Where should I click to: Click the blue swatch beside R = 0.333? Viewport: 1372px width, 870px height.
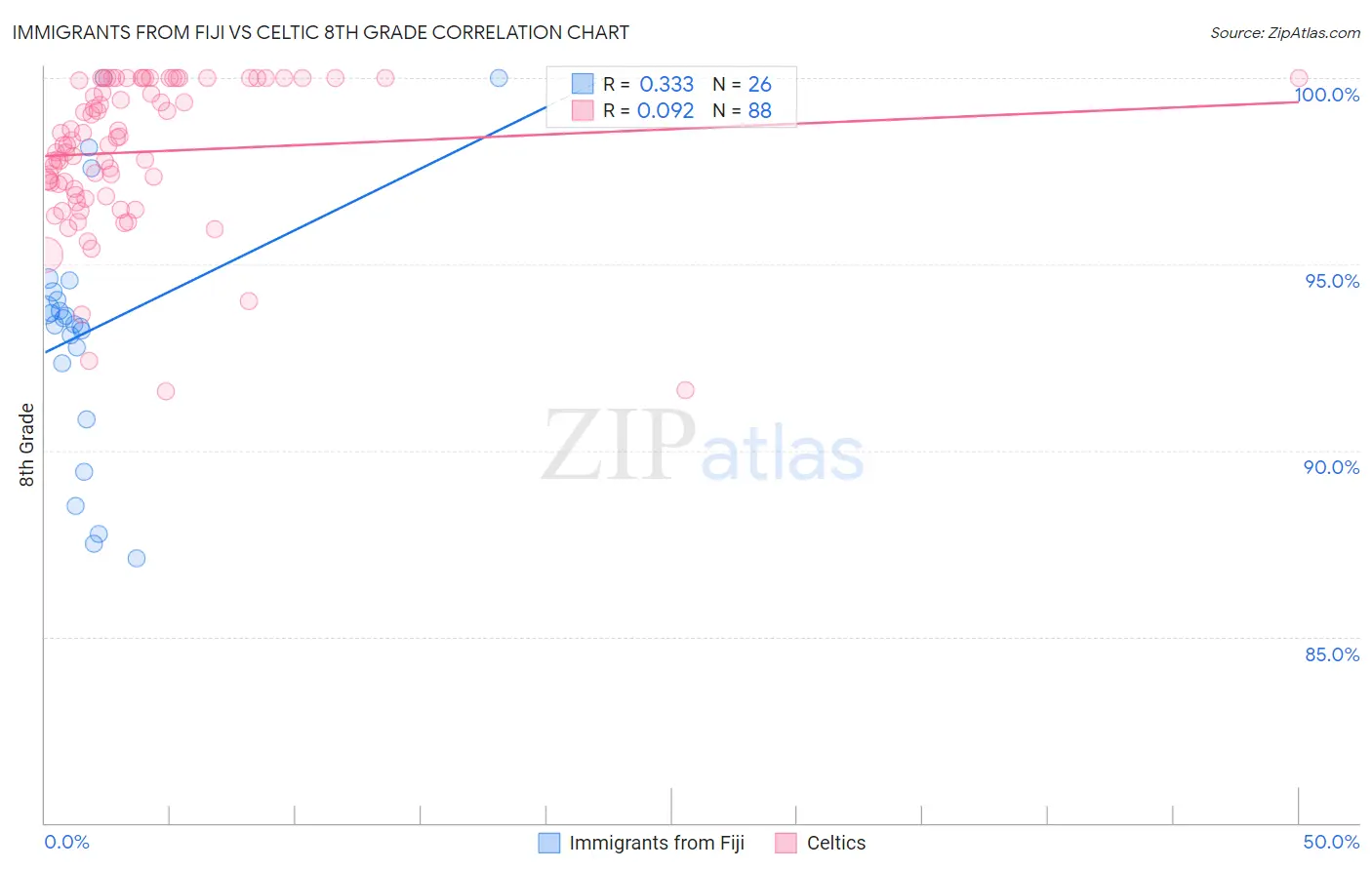click(x=583, y=84)
